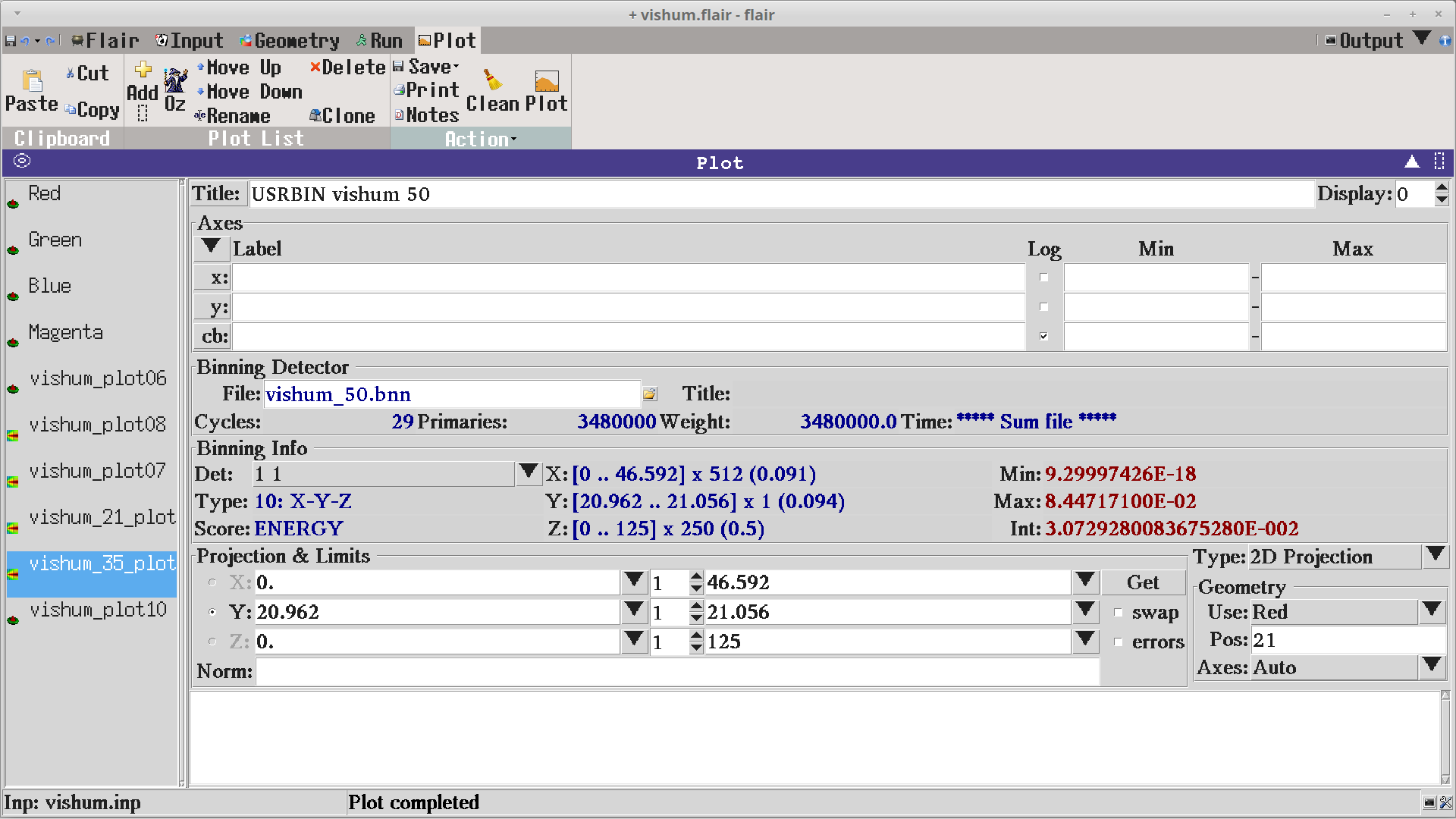Open the Geometry Use dropdown
The width and height of the screenshot is (1456, 819).
(x=1432, y=610)
